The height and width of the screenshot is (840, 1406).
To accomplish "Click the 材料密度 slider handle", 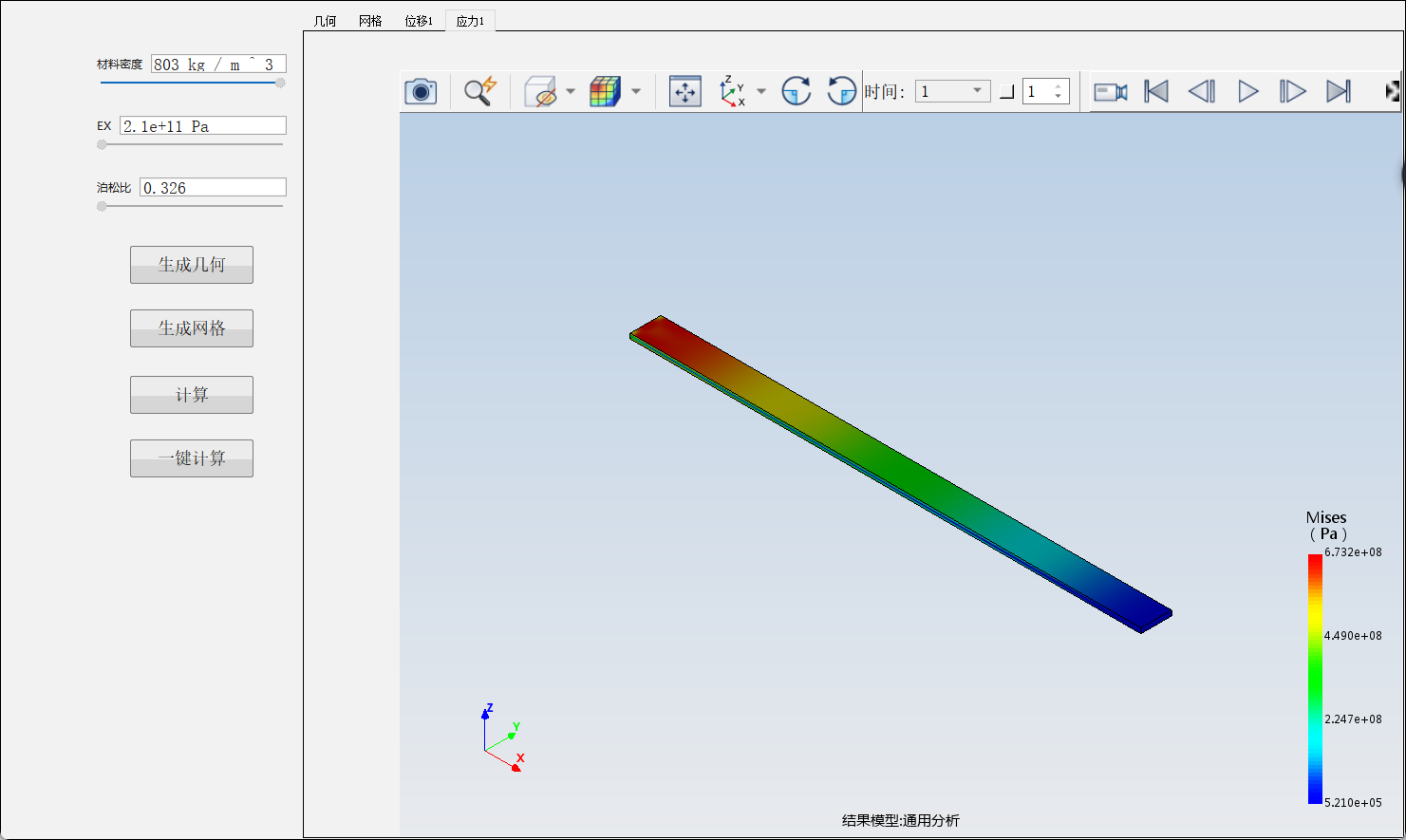I will tap(280, 83).
